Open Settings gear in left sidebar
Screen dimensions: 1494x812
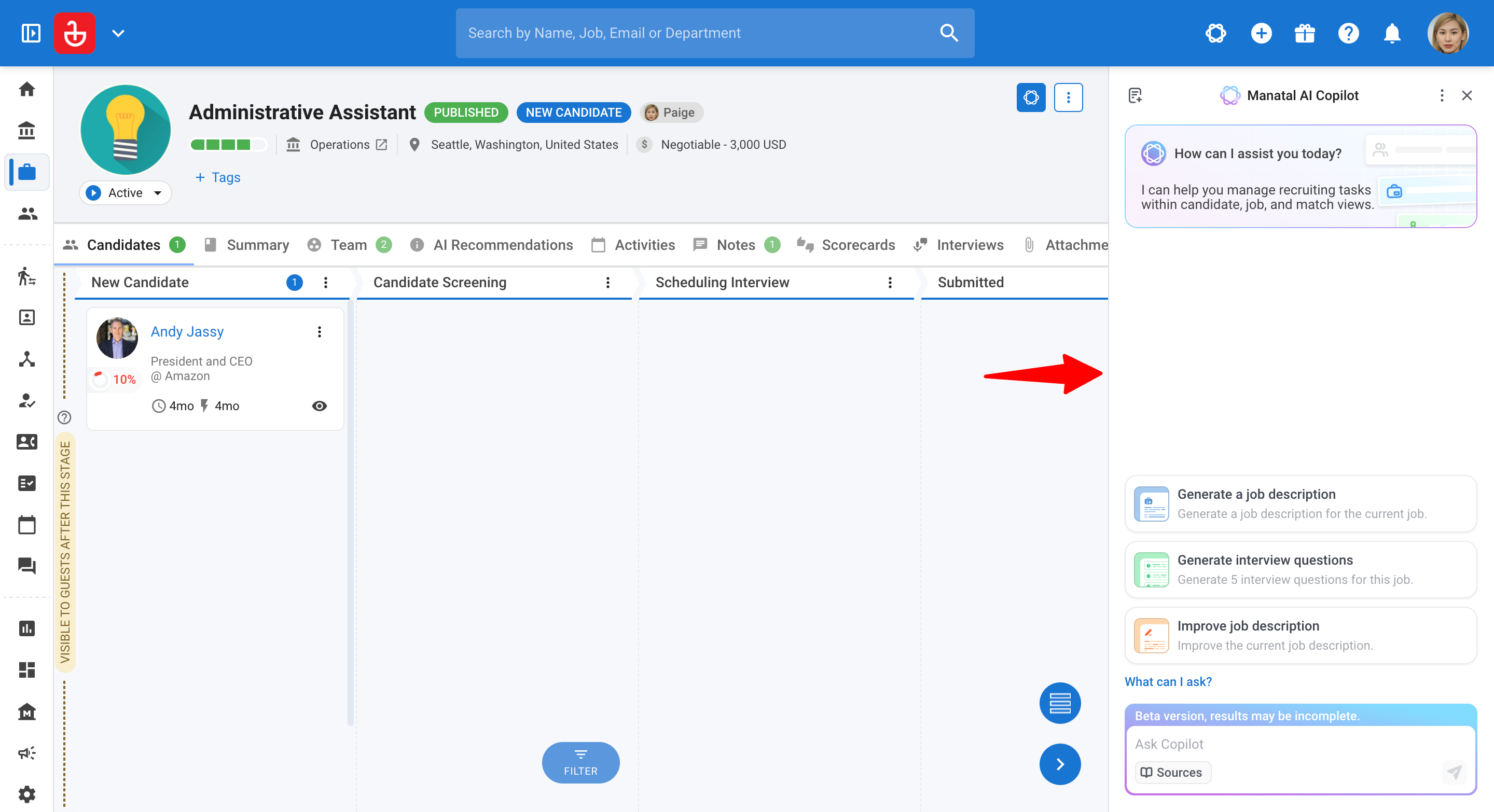click(x=26, y=794)
